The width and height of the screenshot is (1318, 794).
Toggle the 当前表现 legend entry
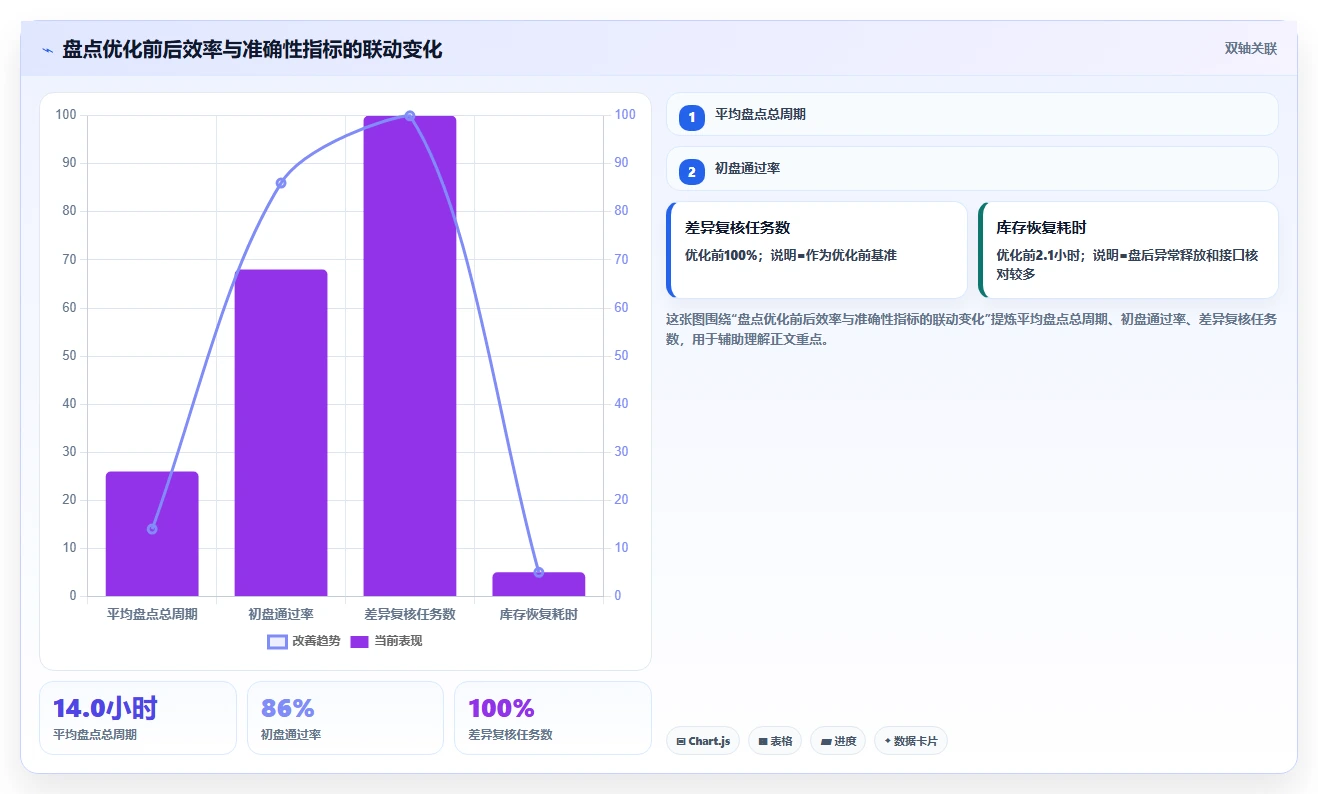pyautogui.click(x=386, y=641)
